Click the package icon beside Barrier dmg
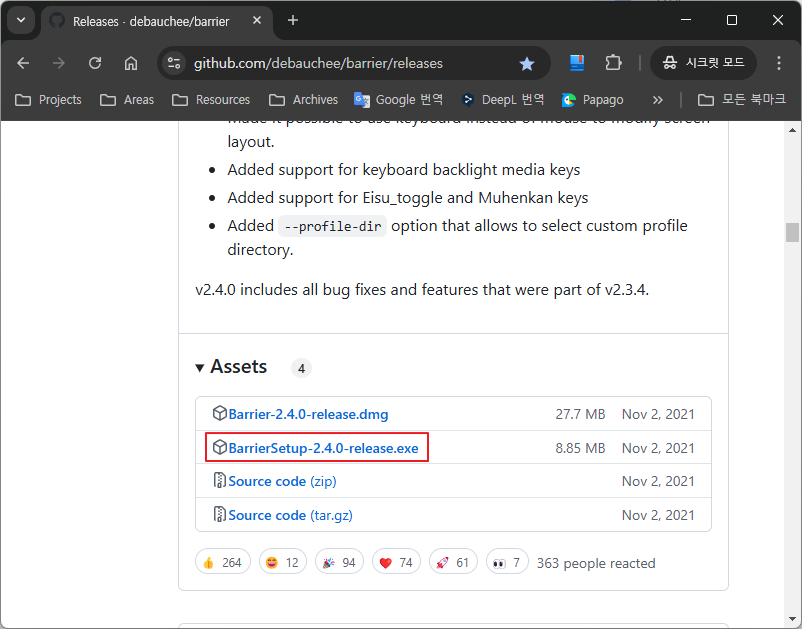Image resolution: width=802 pixels, height=629 pixels. [x=219, y=413]
